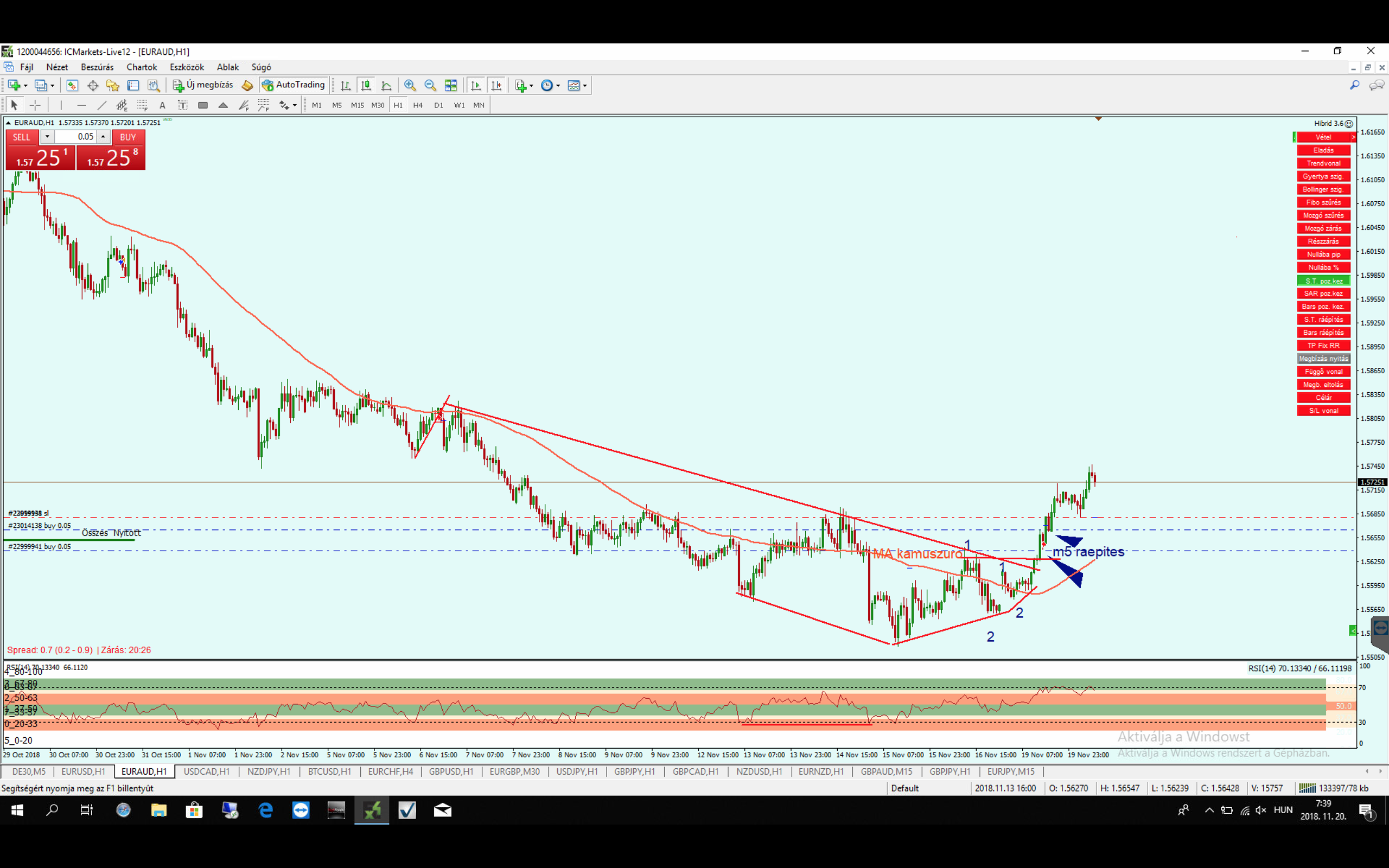Decrease lot volume with down arrow

47,137
